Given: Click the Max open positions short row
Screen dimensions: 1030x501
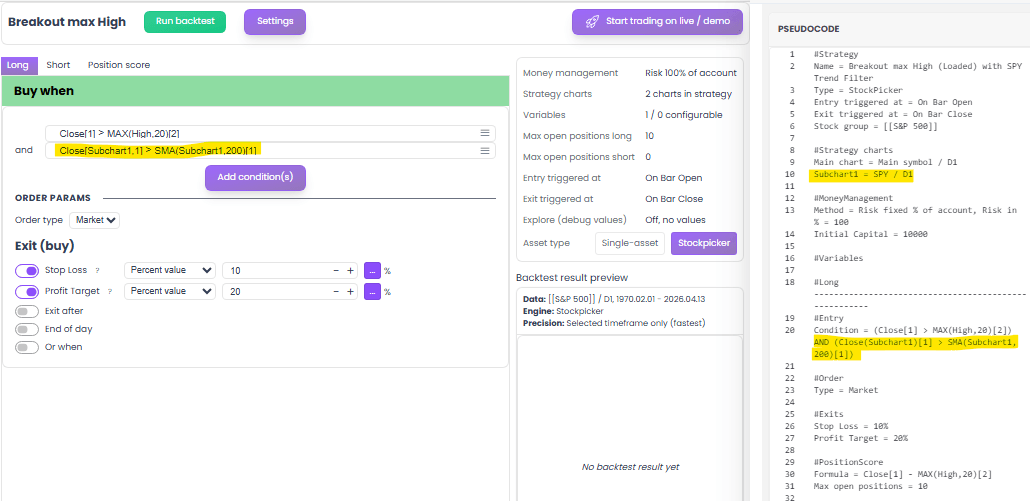Looking at the screenshot, I should point(630,157).
